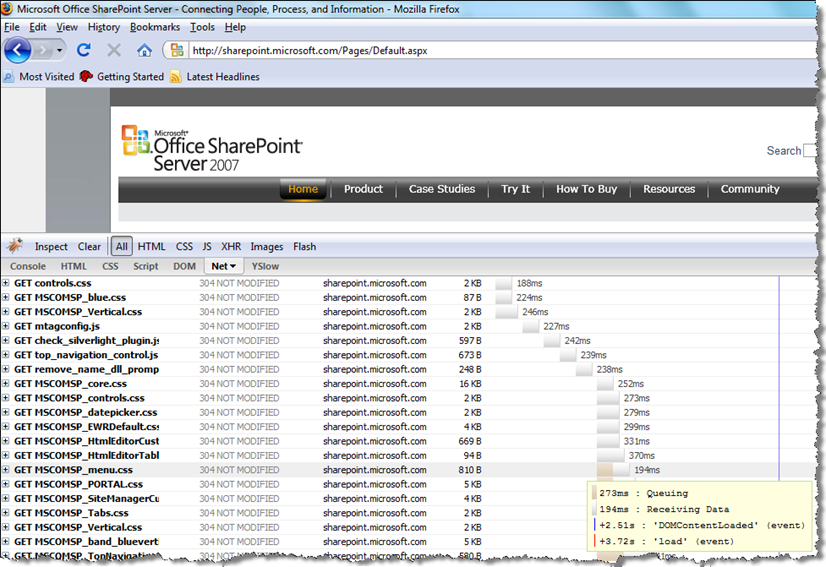Expand the GET MSCOMSP_Tabs.css request
Image resolution: width=826 pixels, height=567 pixels.
pos(6,513)
